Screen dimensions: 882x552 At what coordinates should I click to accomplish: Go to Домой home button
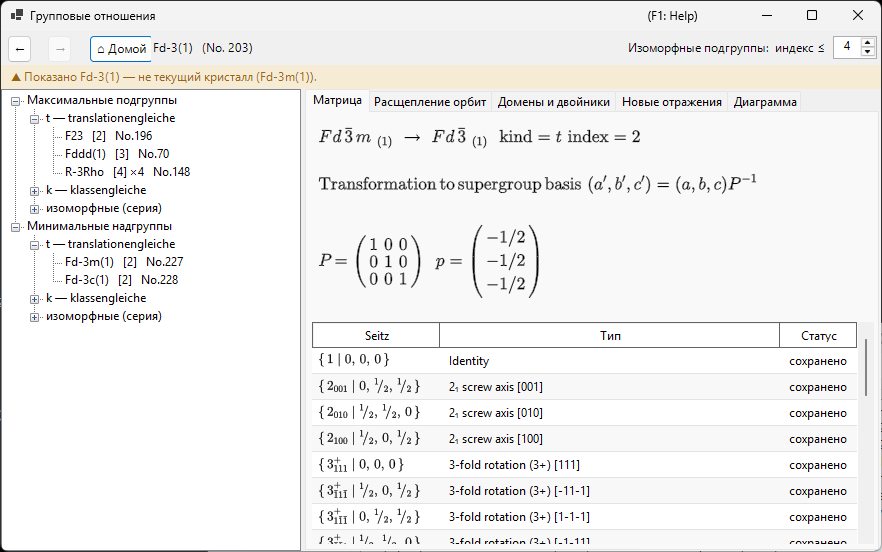click(x=121, y=50)
